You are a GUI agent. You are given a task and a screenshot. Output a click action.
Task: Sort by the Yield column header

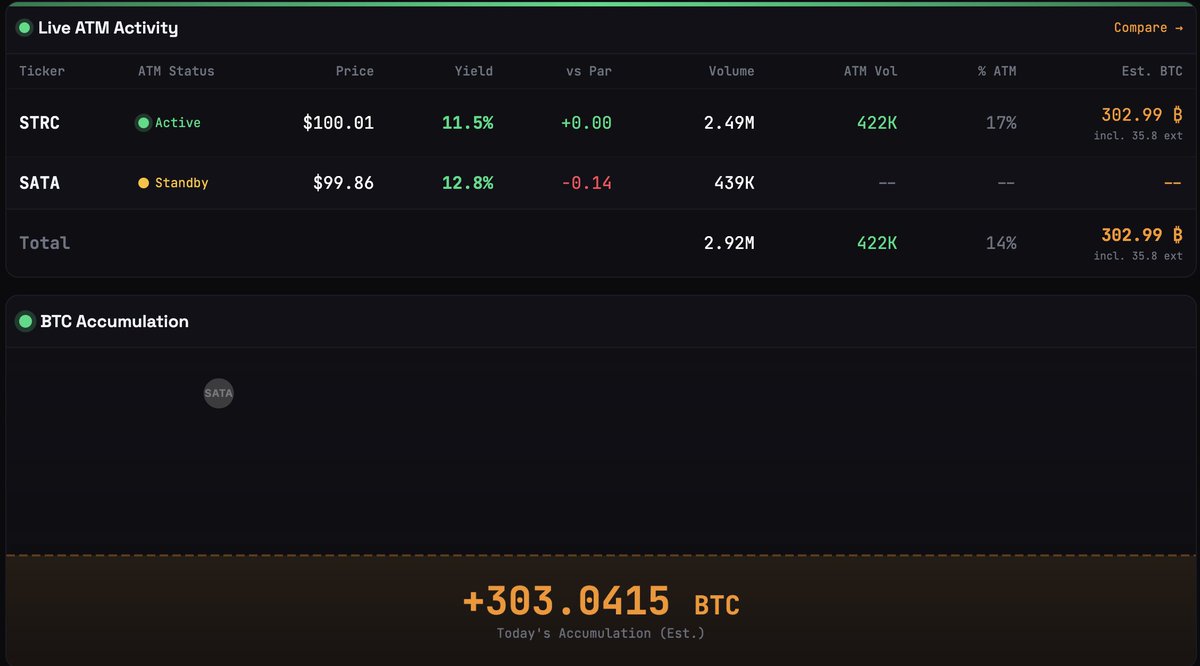tap(474, 71)
